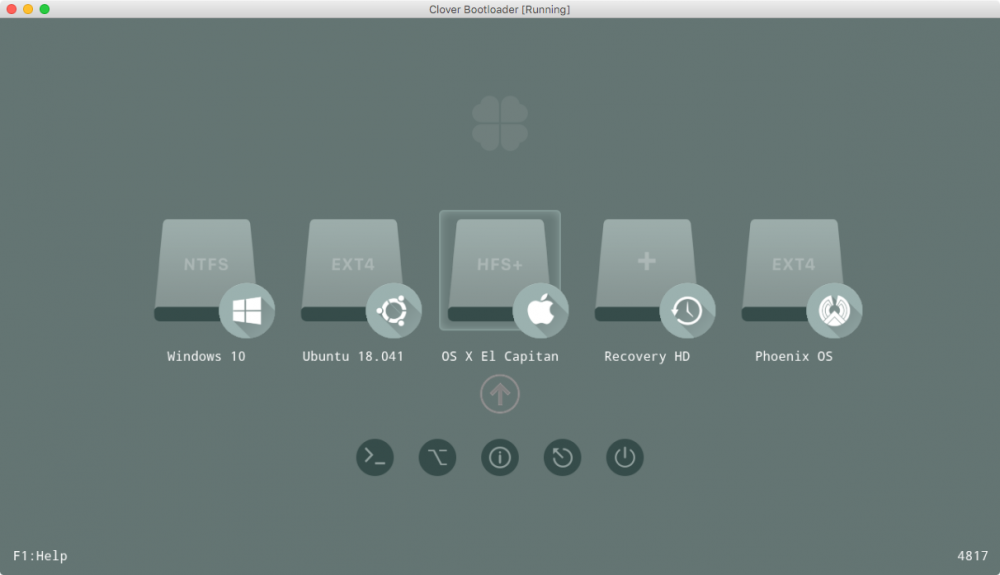Maximize the Clover Bootloader window with the green button
The image size is (1000, 575).
coord(45,9)
